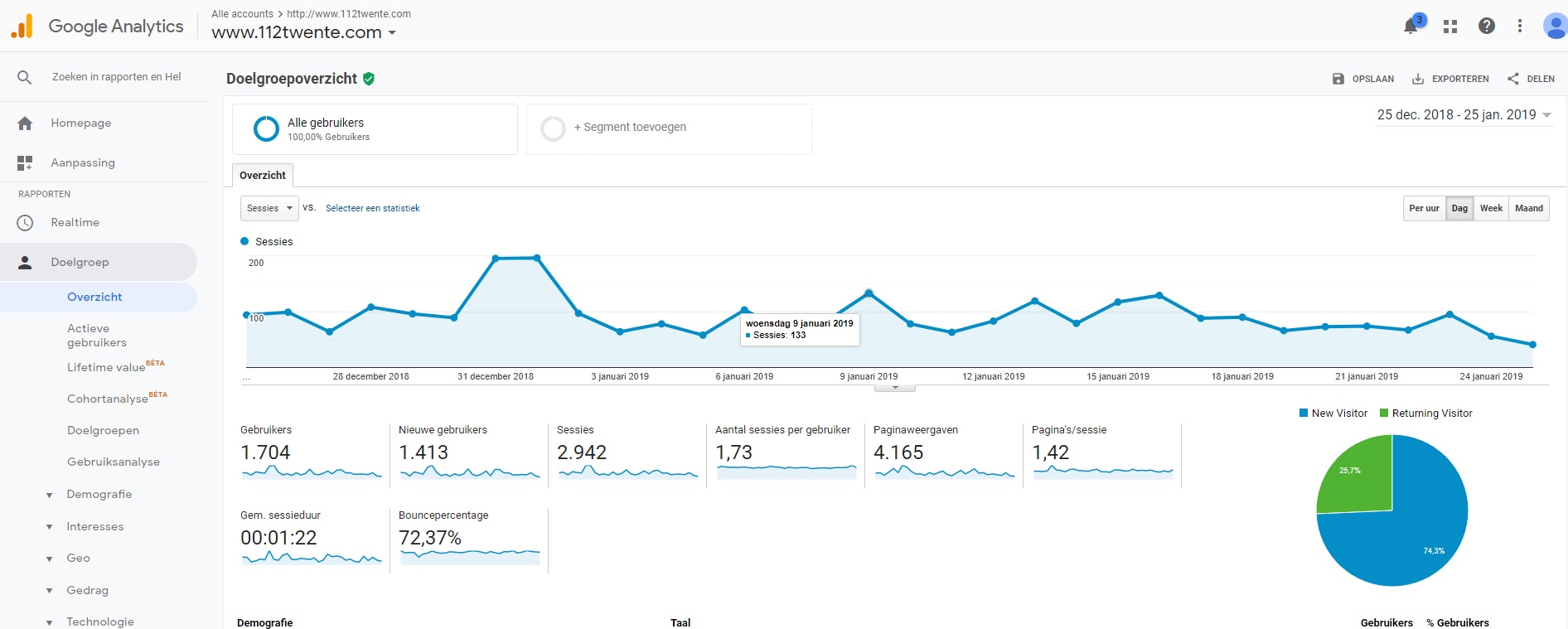Select the Sessies 2.942 metric tile

pyautogui.click(x=627, y=454)
